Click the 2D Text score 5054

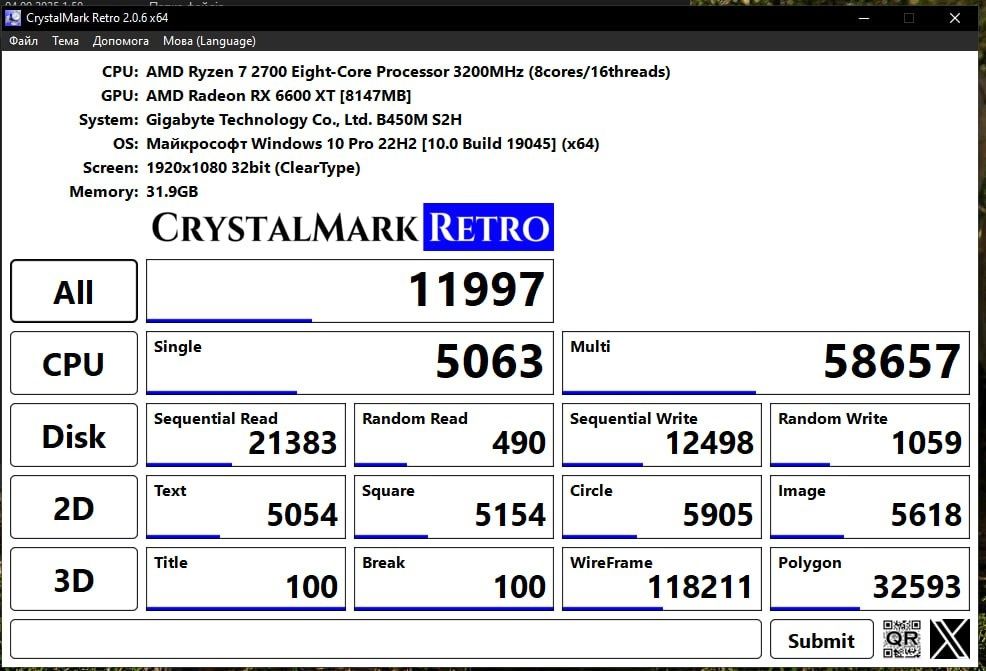(246, 507)
